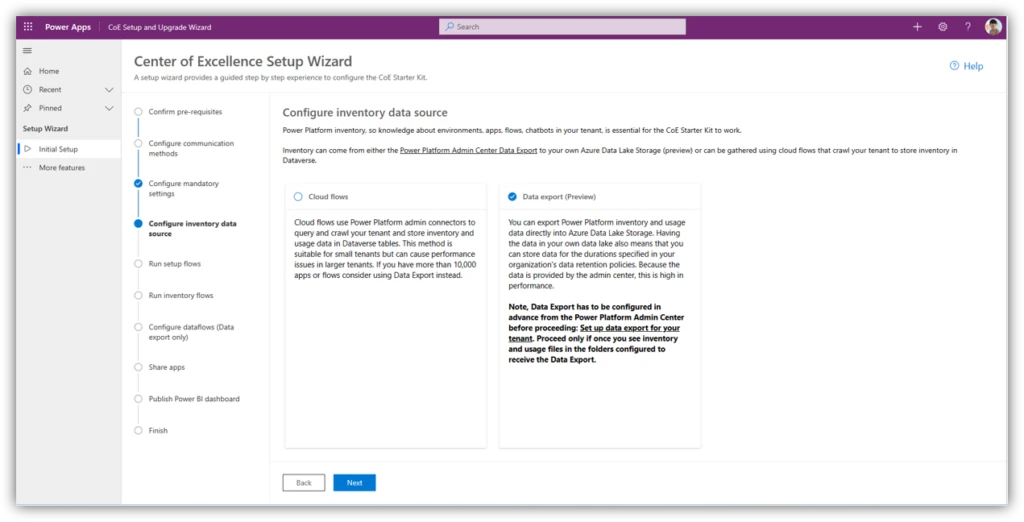This screenshot has height=522, width=1024.
Task: Go to Share apps step
Action: tap(167, 367)
